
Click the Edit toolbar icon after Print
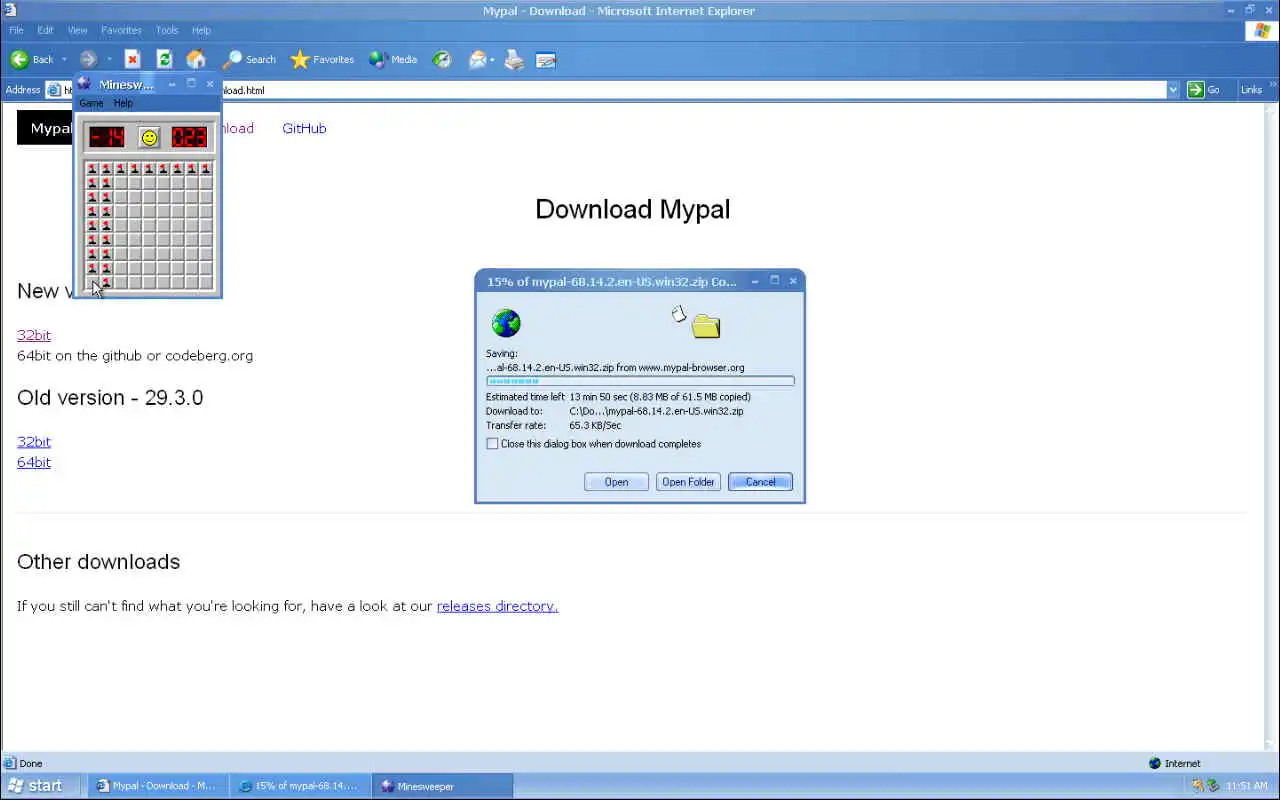click(545, 60)
